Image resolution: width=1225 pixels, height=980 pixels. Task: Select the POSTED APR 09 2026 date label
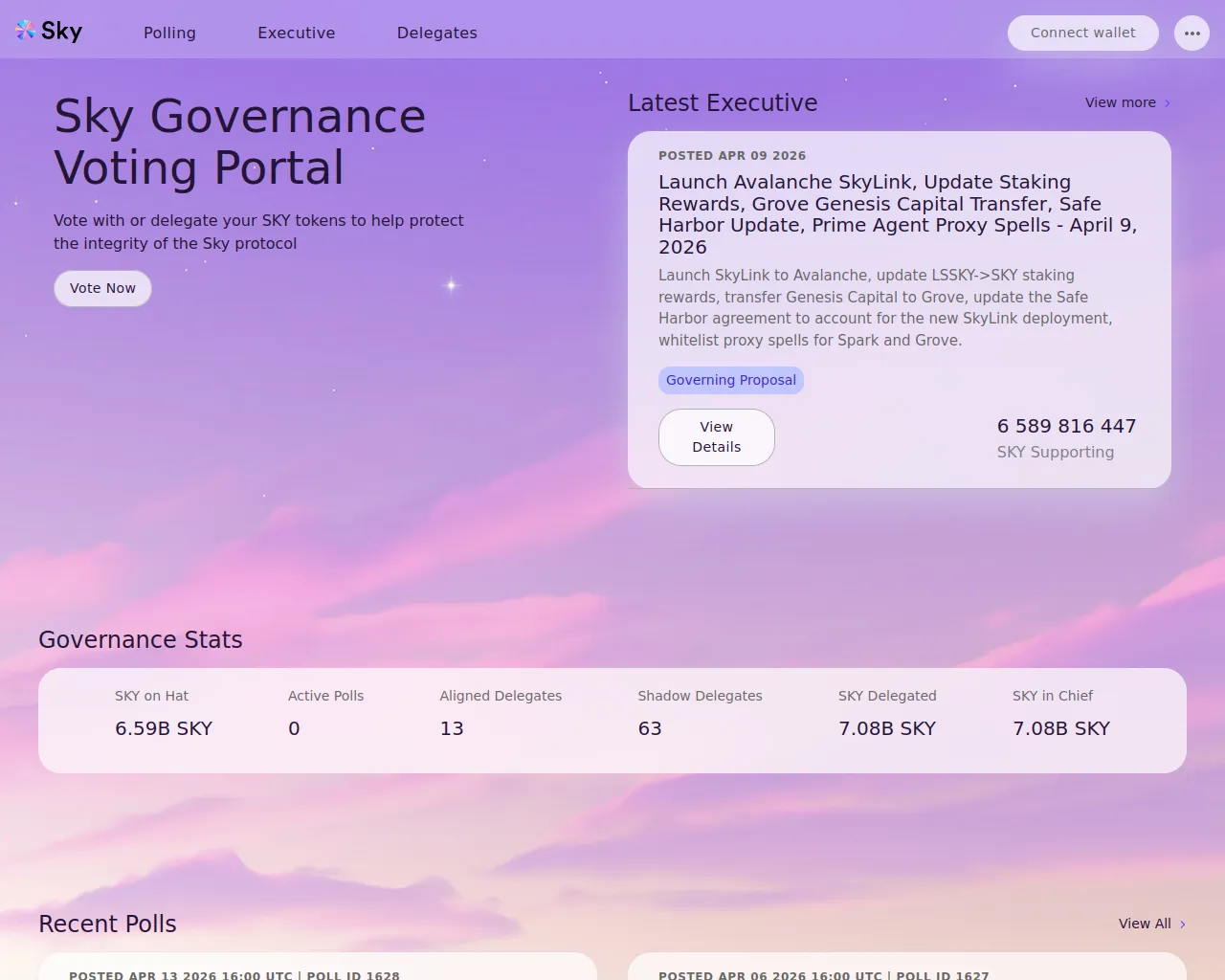click(732, 156)
